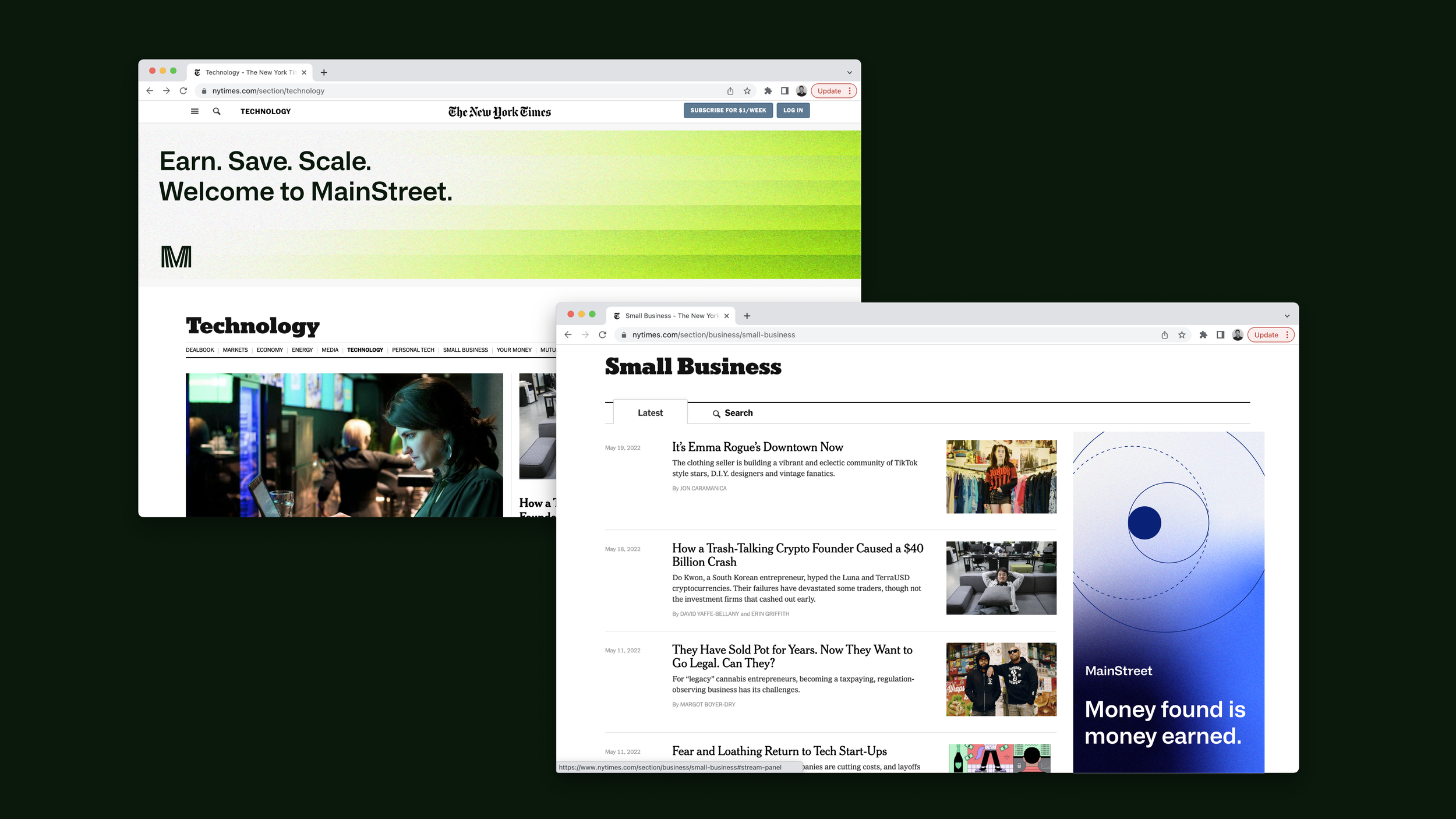Click Subscribe for $1/week button
Image resolution: width=1456 pixels, height=819 pixels.
(728, 110)
